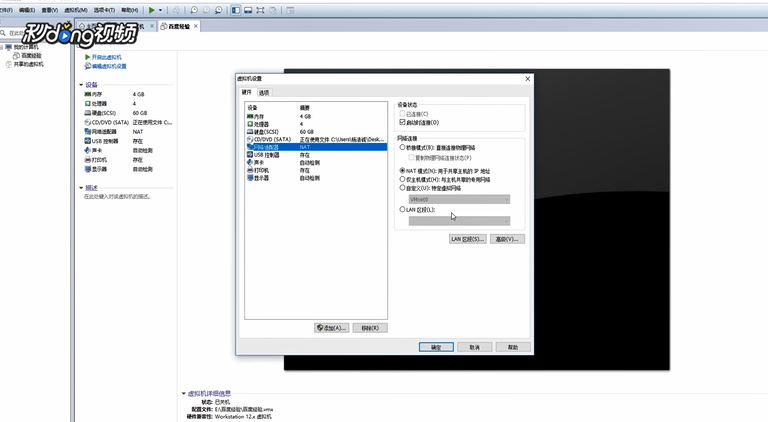
Task: Open the power options dropdown arrow beside play
Action: coord(160,10)
